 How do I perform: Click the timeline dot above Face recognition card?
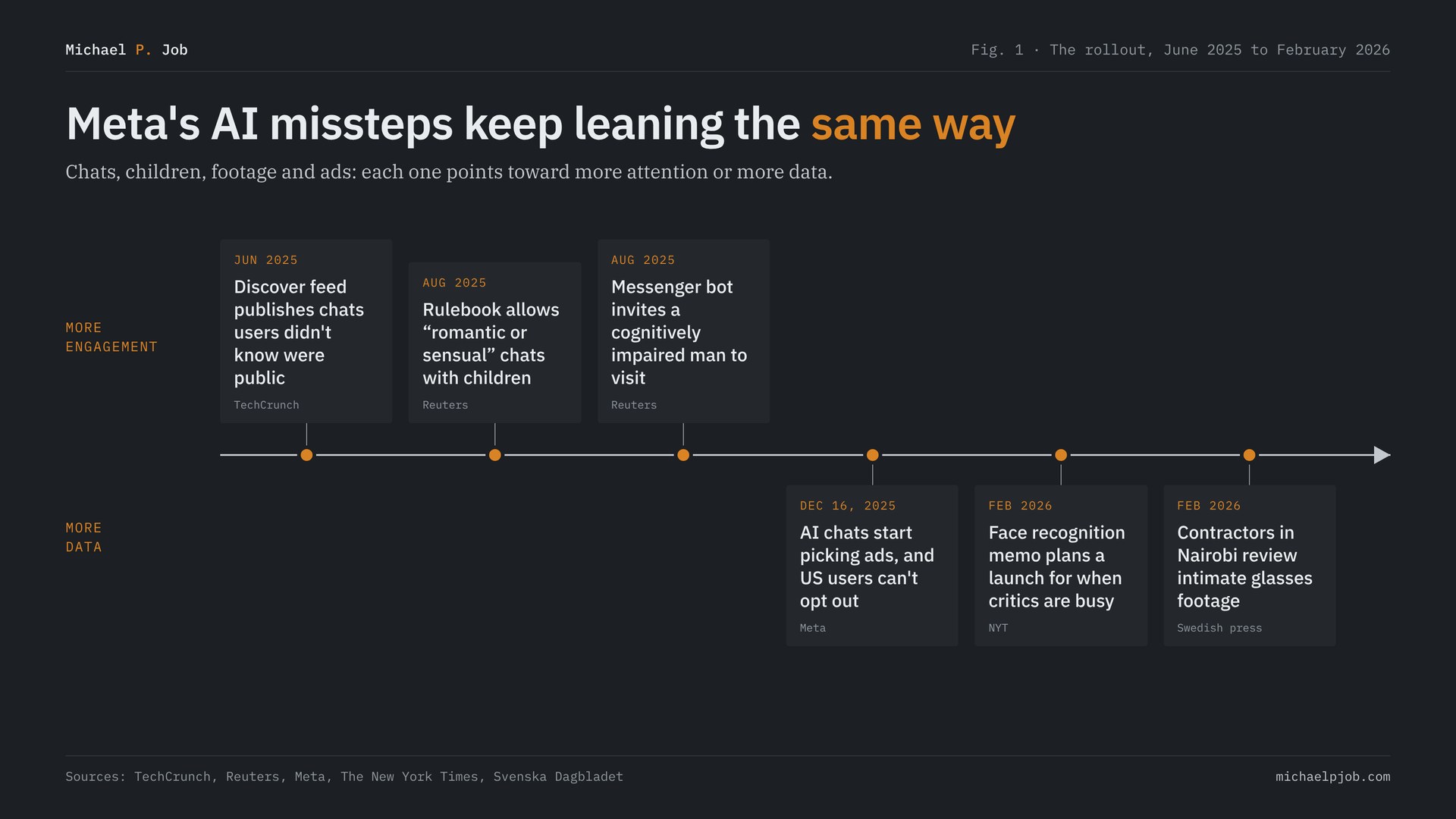(x=1061, y=455)
